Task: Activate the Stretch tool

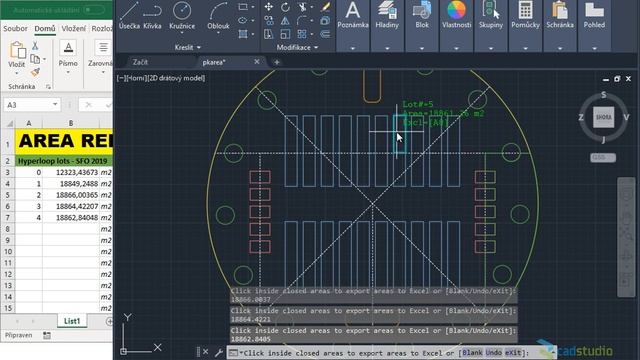Action: point(269,34)
